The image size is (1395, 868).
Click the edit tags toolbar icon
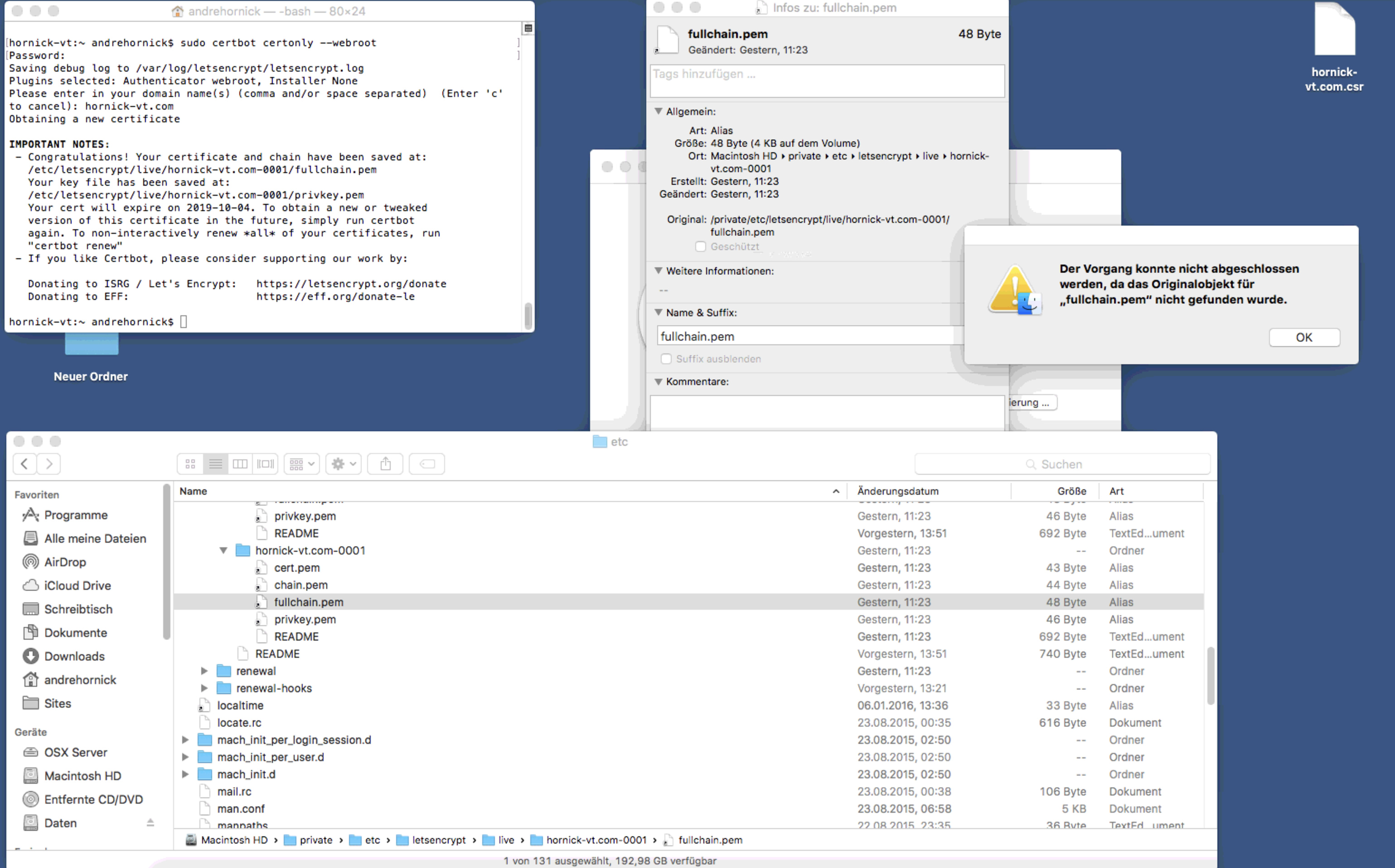coord(427,464)
